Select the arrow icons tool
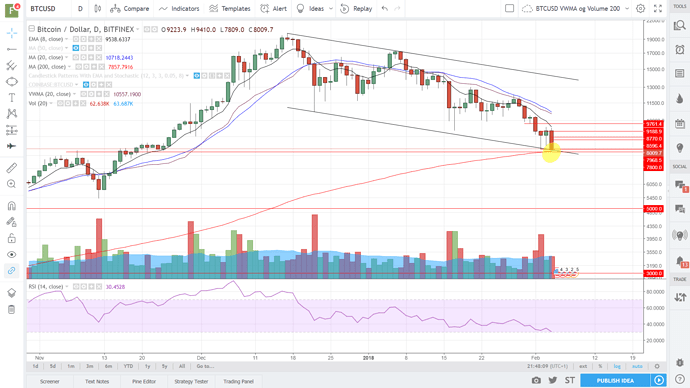 [12, 146]
